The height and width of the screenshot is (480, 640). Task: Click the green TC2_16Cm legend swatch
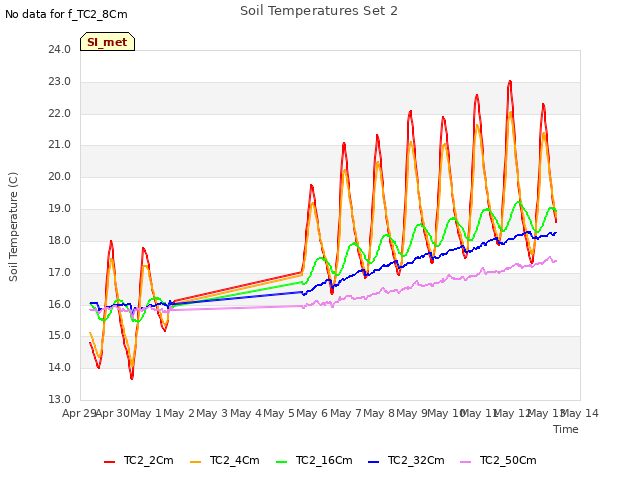coord(282,462)
